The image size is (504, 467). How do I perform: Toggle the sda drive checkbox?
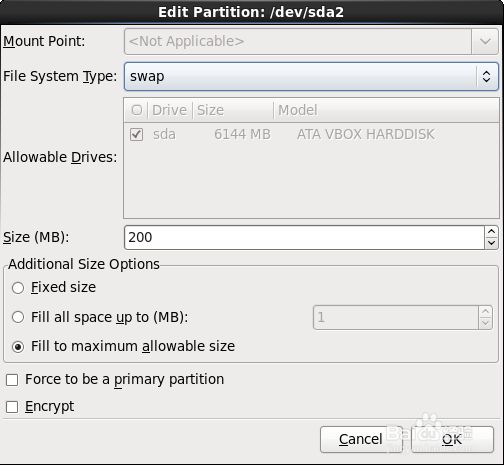pyautogui.click(x=136, y=135)
